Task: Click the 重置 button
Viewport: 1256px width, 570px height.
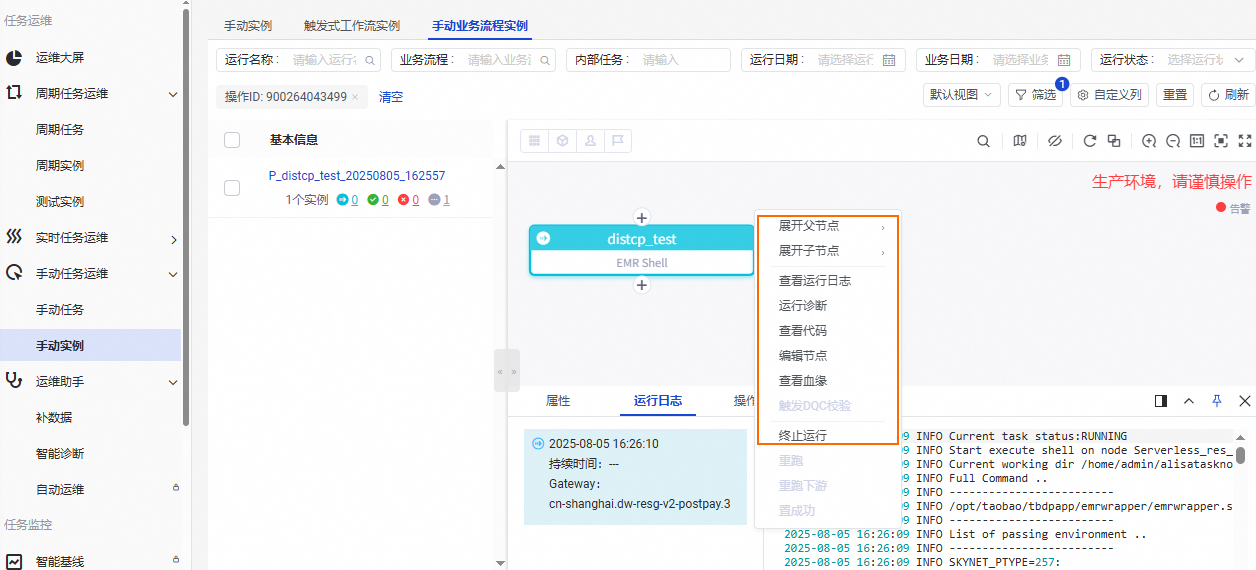Action: pyautogui.click(x=1175, y=95)
